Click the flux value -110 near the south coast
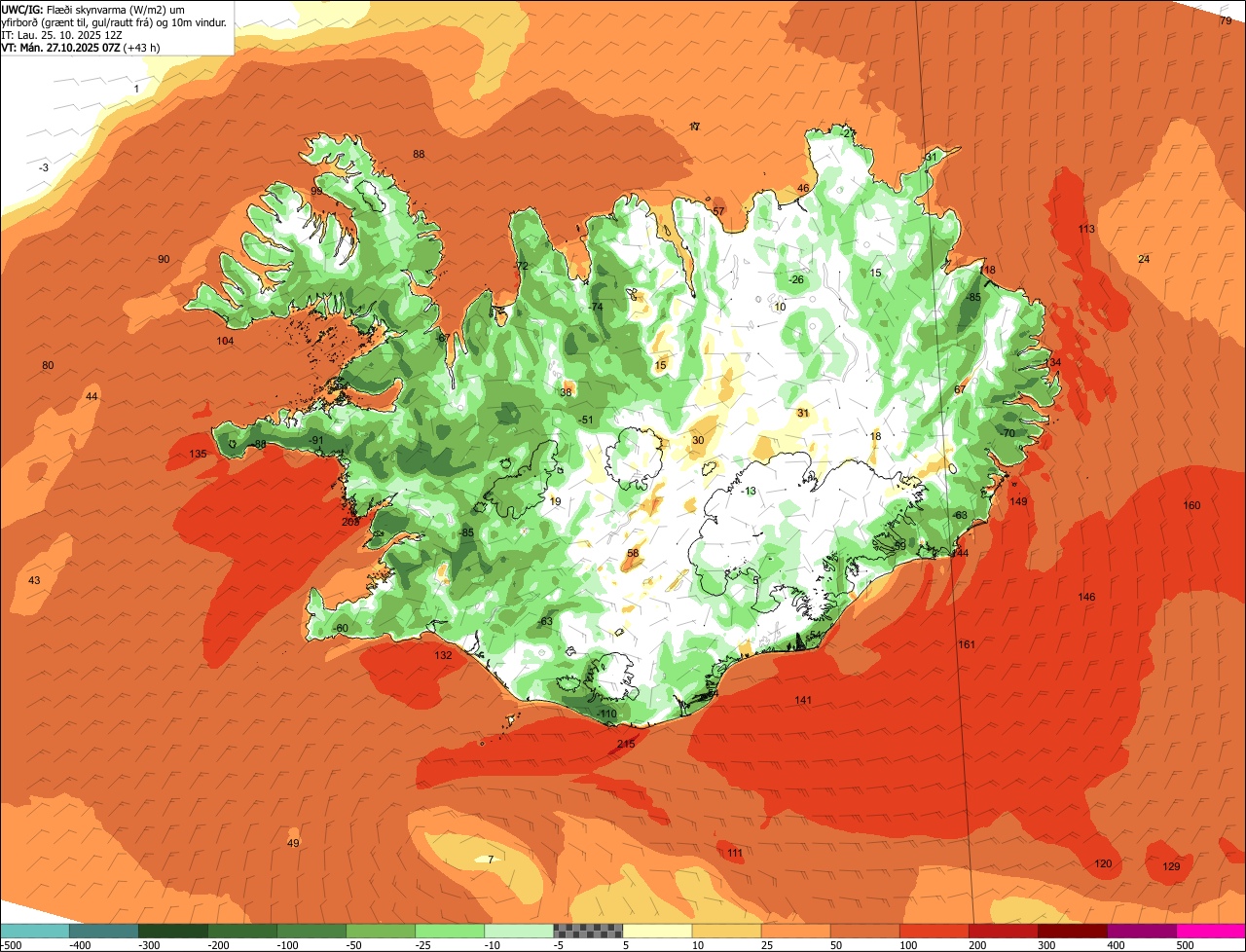 [607, 714]
